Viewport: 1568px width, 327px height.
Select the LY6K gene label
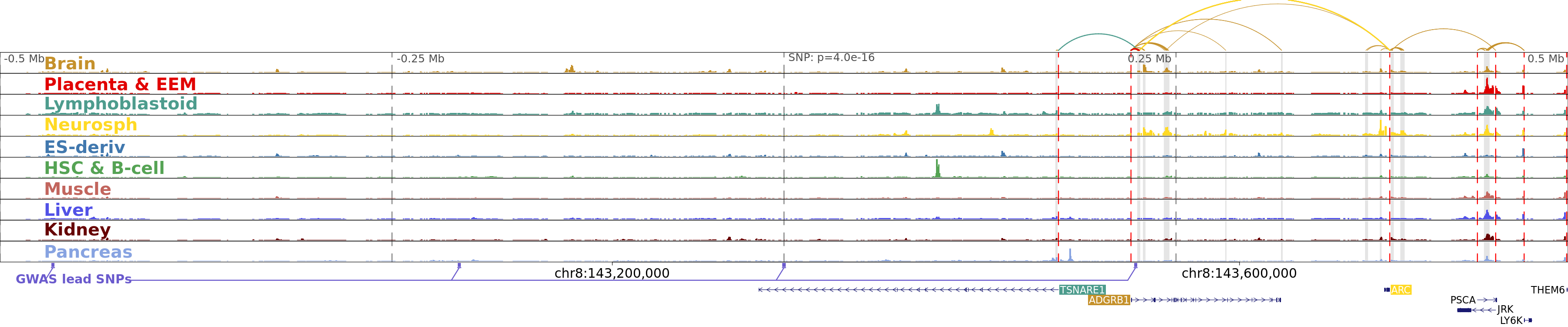point(1511,320)
